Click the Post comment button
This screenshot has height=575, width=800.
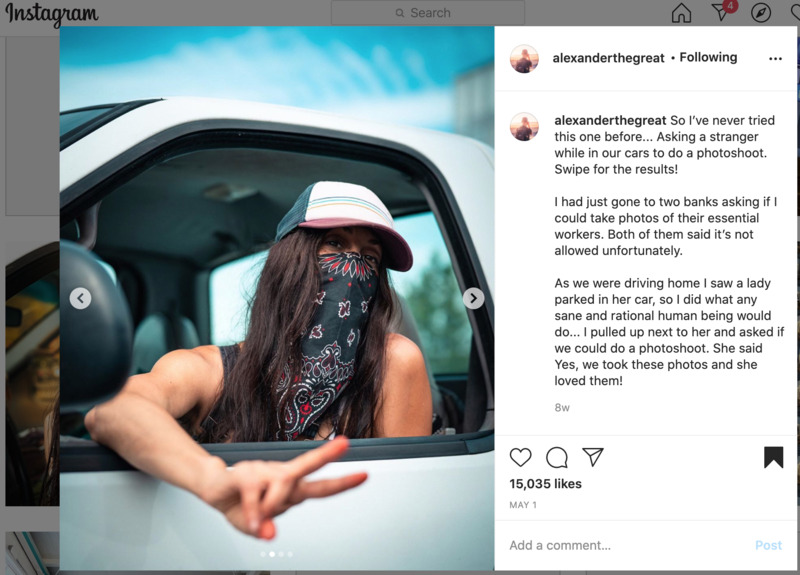pyautogui.click(x=768, y=545)
